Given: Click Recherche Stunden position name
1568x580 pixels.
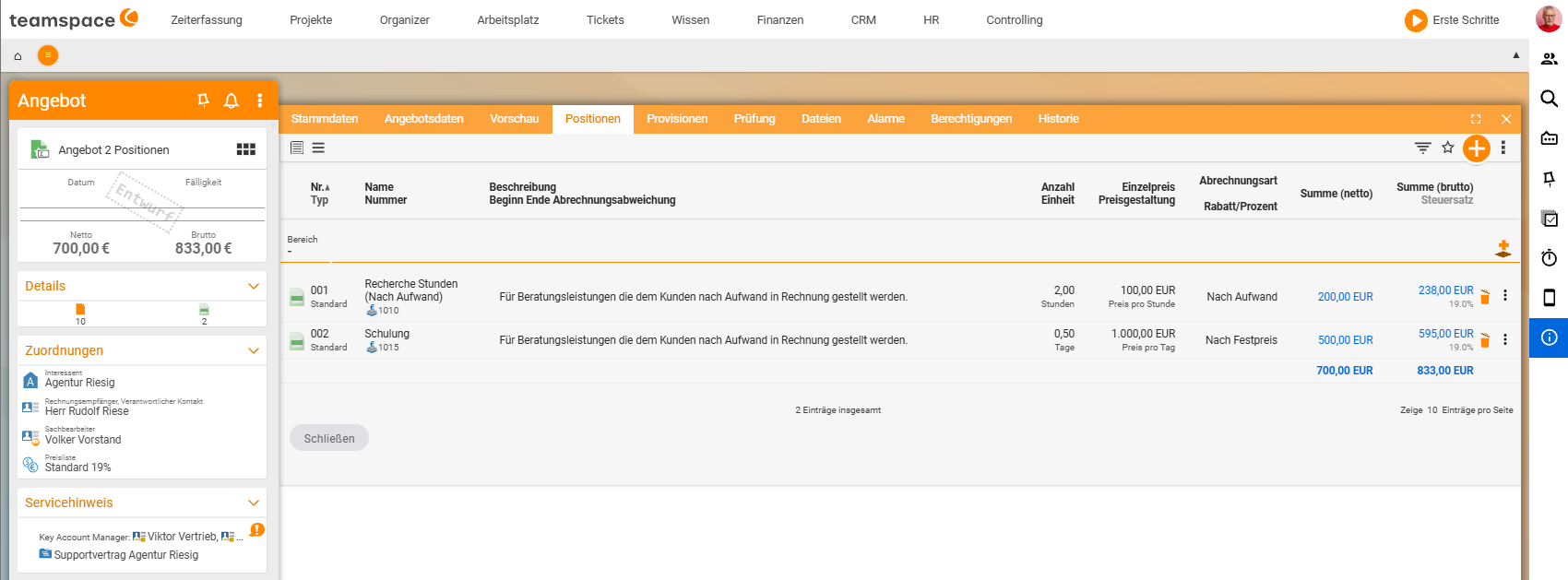Looking at the screenshot, I should tap(411, 290).
